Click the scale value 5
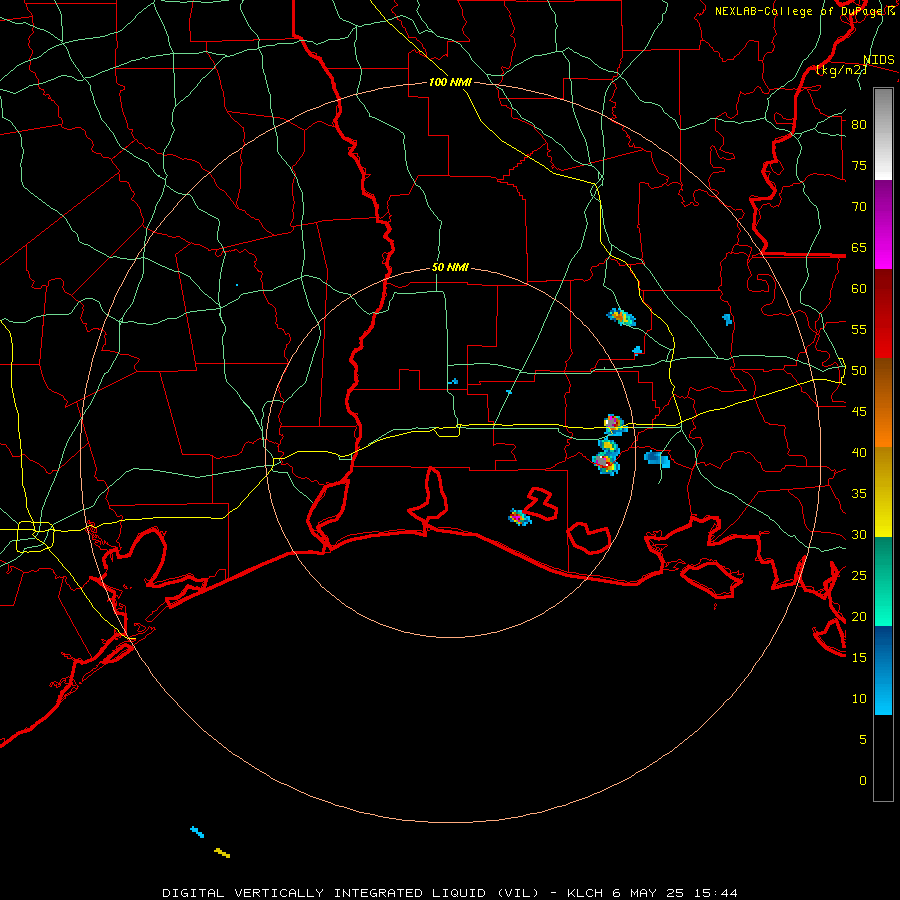The width and height of the screenshot is (900, 900). pos(863,740)
